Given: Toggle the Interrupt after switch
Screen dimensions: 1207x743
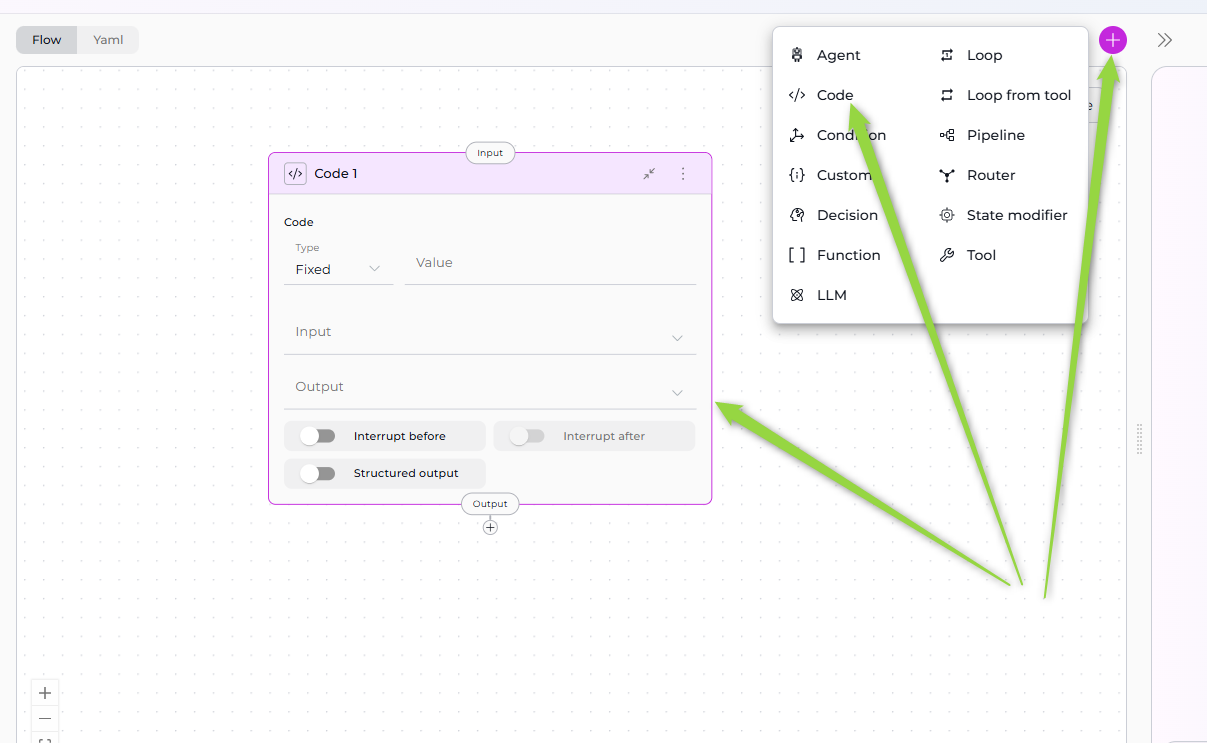Looking at the screenshot, I should 527,436.
